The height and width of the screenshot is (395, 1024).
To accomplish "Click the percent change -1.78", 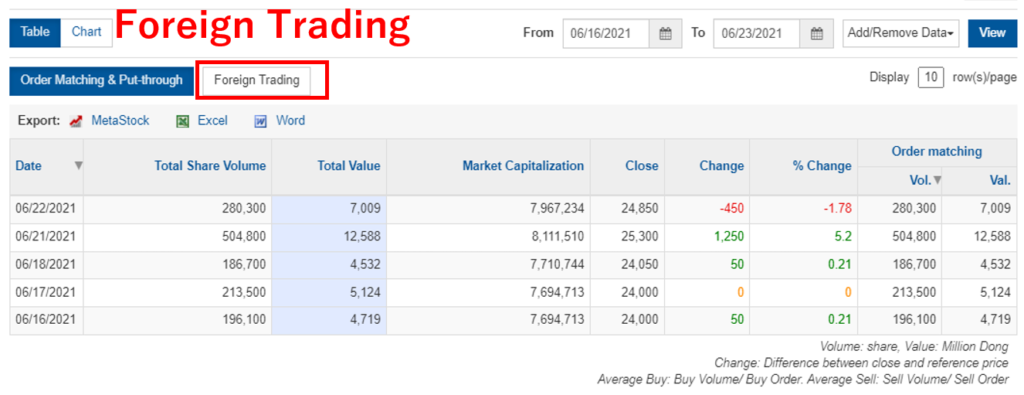I will pyautogui.click(x=837, y=209).
